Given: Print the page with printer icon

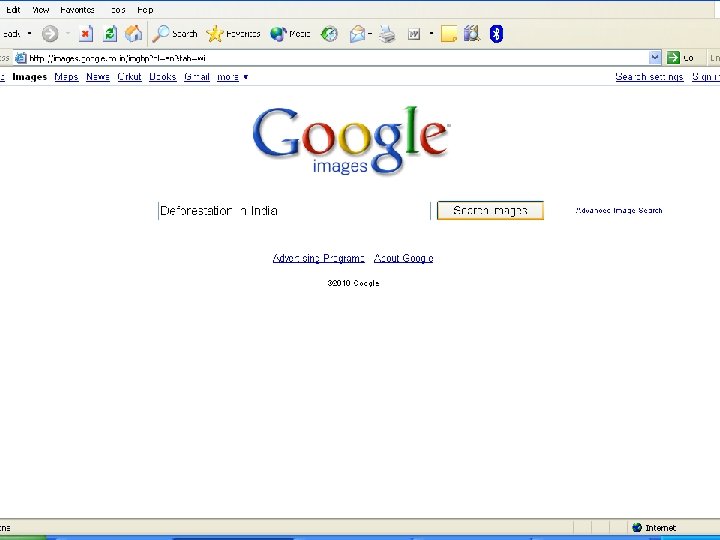Looking at the screenshot, I should pyautogui.click(x=387, y=34).
